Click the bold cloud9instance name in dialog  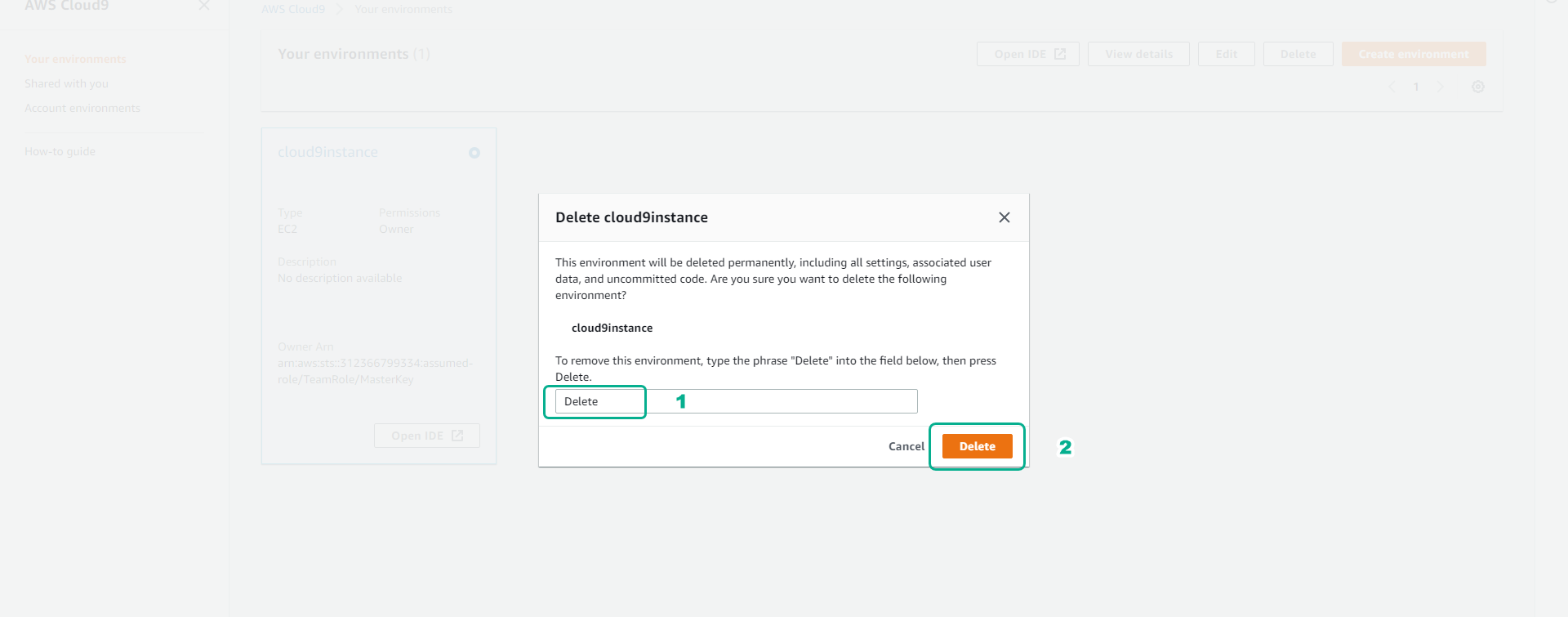click(612, 328)
